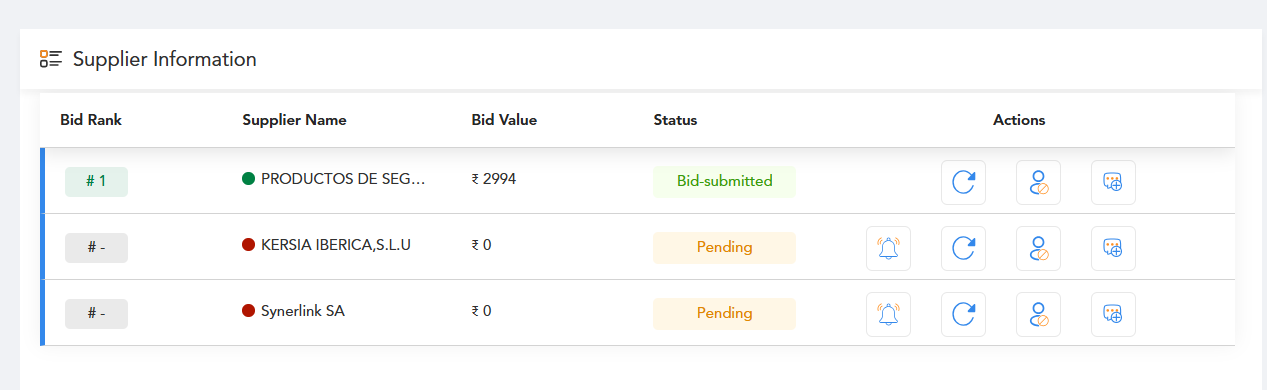This screenshot has height=390, width=1267.
Task: Click the Bid Value column header
Action: point(504,120)
